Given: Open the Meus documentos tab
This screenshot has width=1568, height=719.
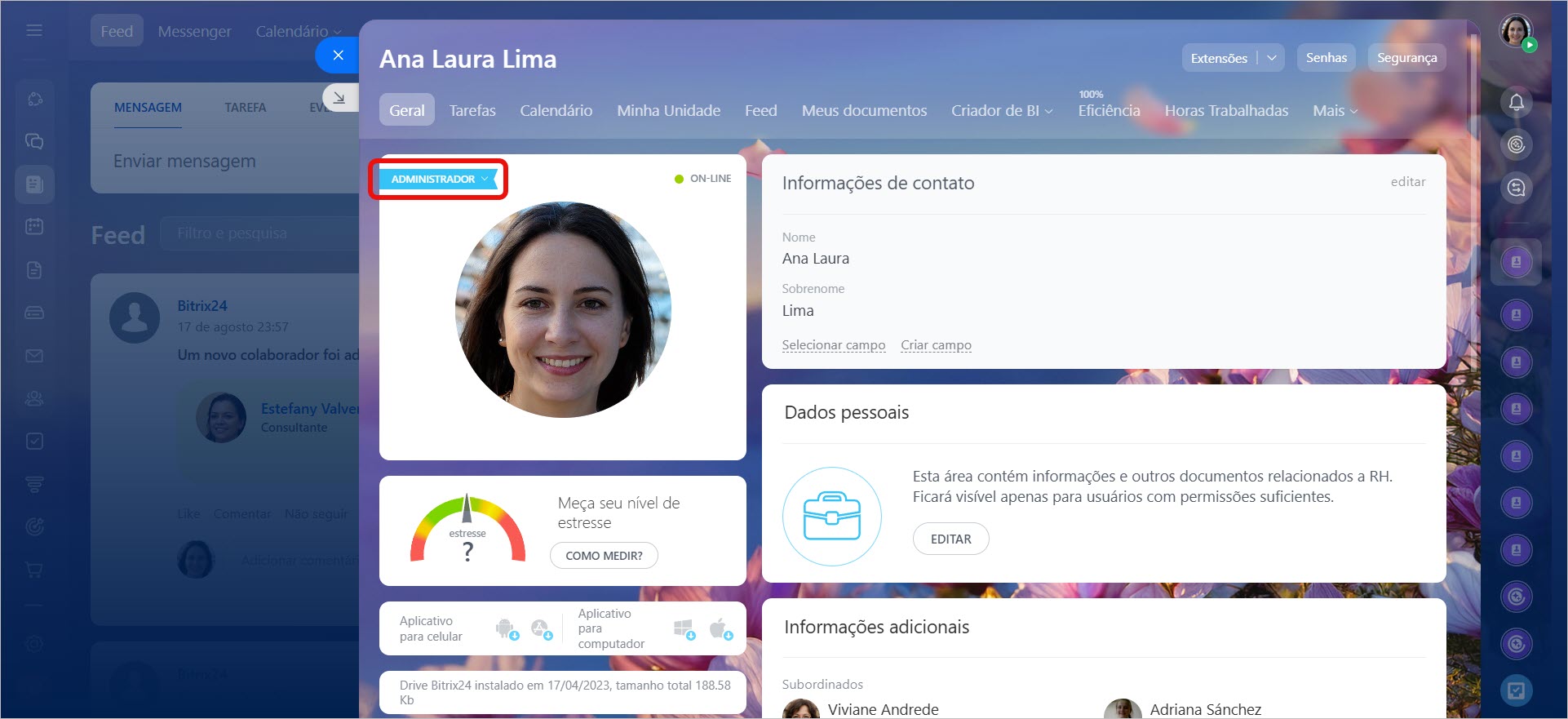Looking at the screenshot, I should (x=864, y=110).
